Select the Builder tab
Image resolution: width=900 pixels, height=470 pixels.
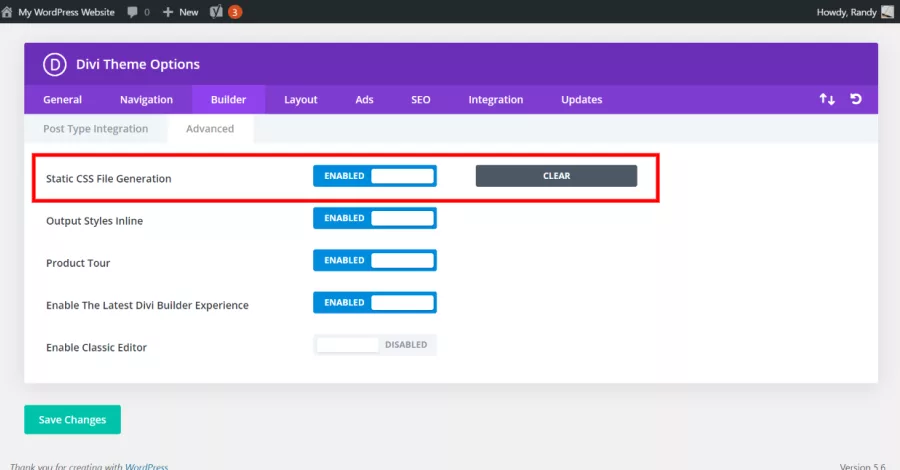tap(228, 99)
